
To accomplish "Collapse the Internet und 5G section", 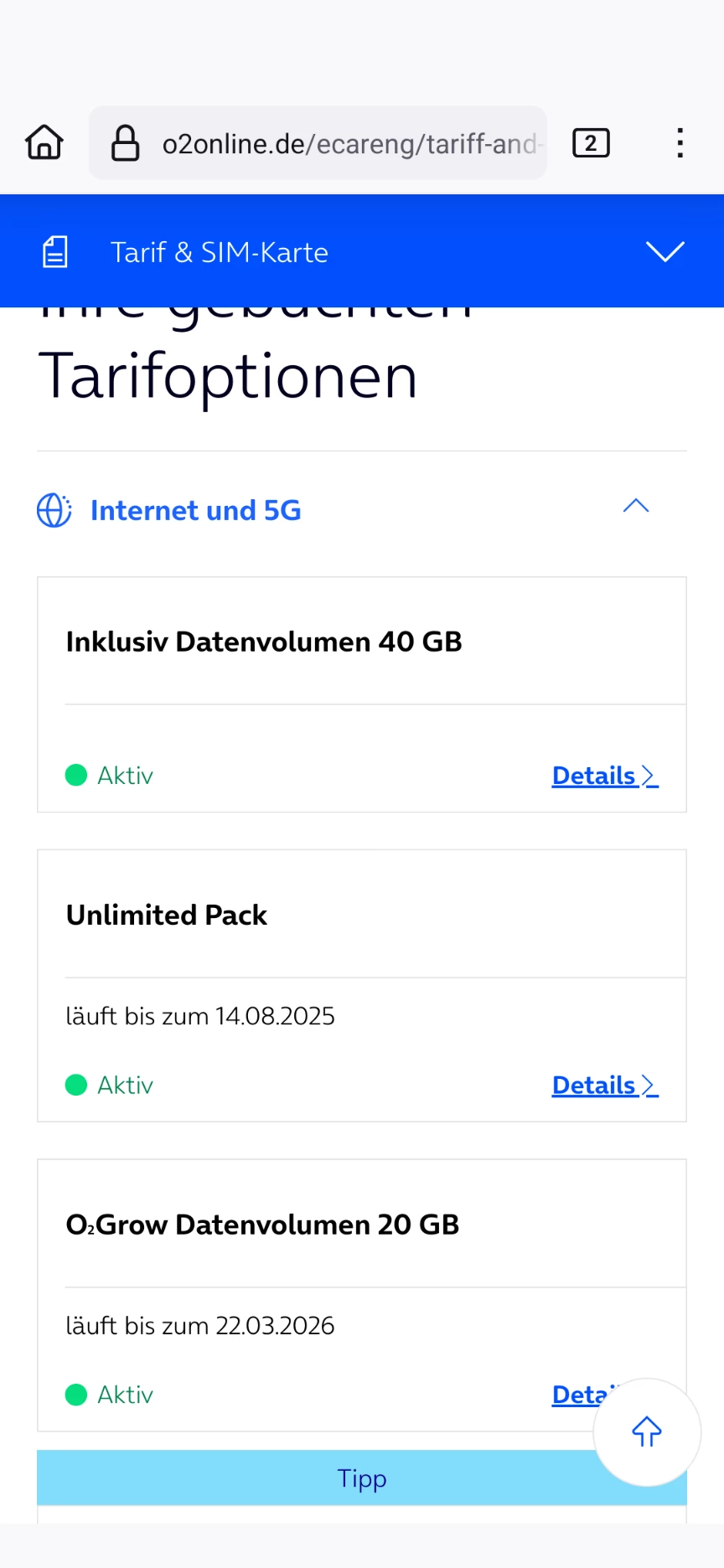I will click(636, 506).
